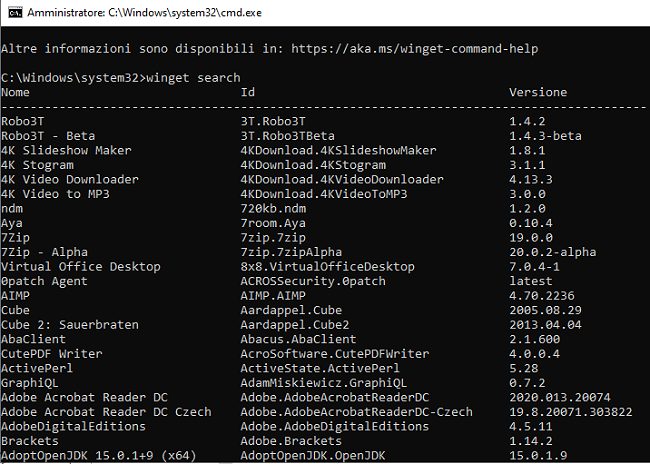650x464 pixels.
Task: Click the Id column header
Action: point(248,92)
